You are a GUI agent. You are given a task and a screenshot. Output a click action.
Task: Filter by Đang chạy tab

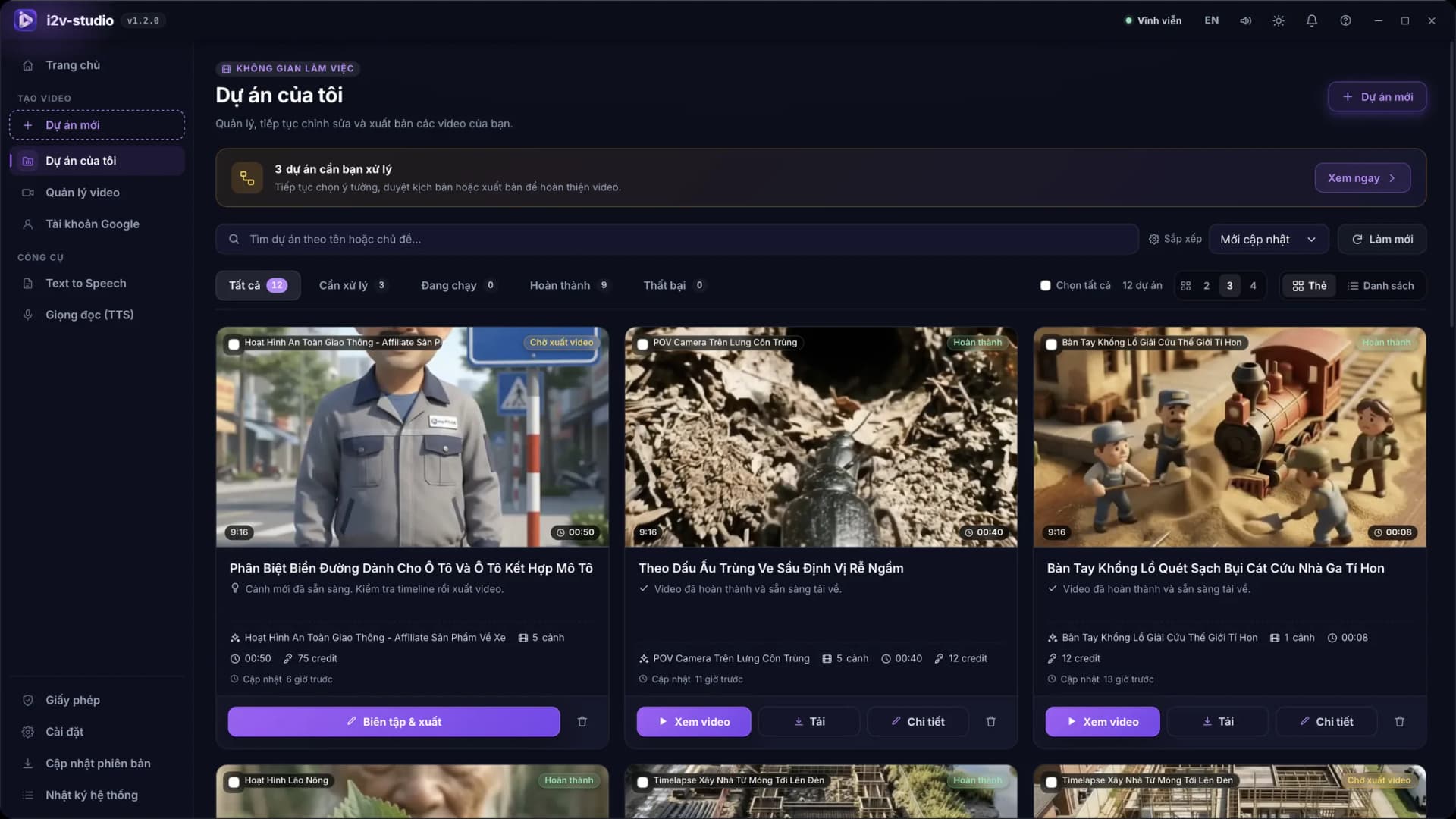458,285
